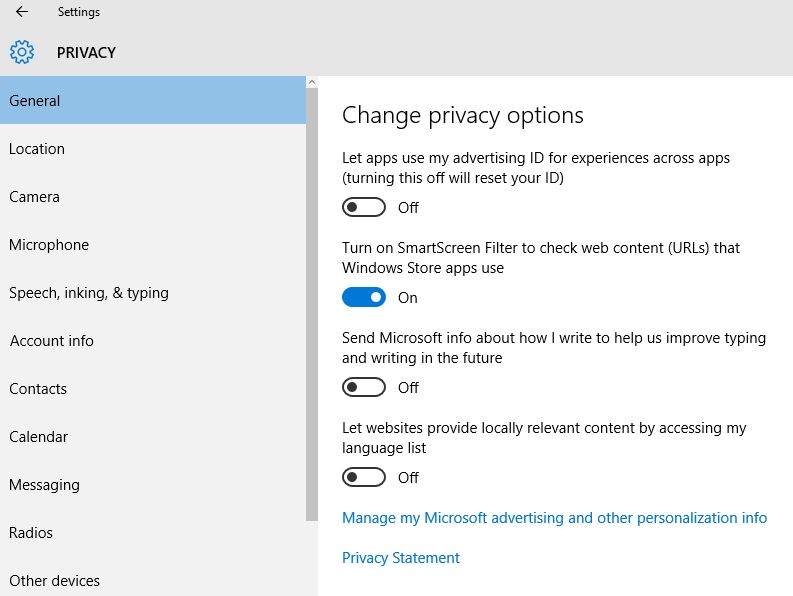This screenshot has height=596, width=793.
Task: Go back with the arrow icon
Action: point(22,12)
